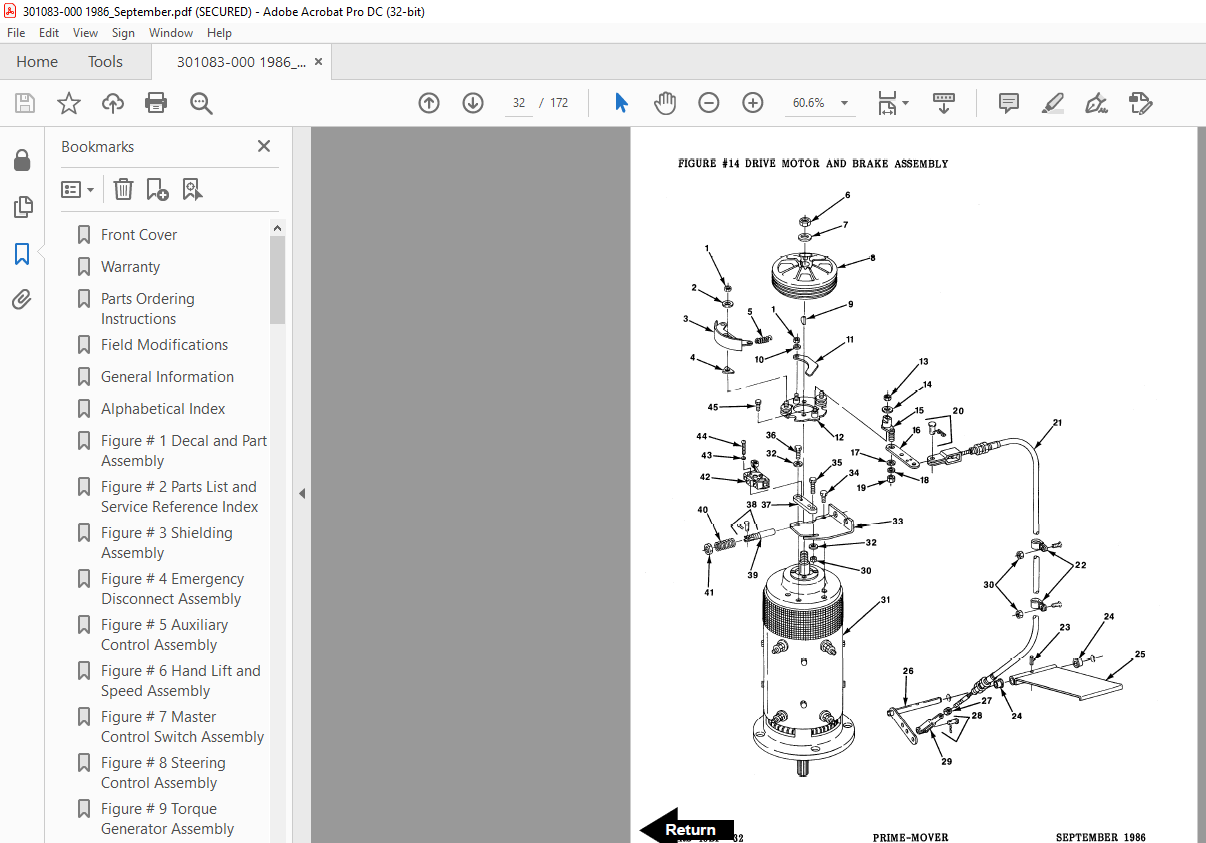Image resolution: width=1206 pixels, height=843 pixels.
Task: Jump to Figure # 7 Master Control Switch Assembly
Action: coord(182,727)
